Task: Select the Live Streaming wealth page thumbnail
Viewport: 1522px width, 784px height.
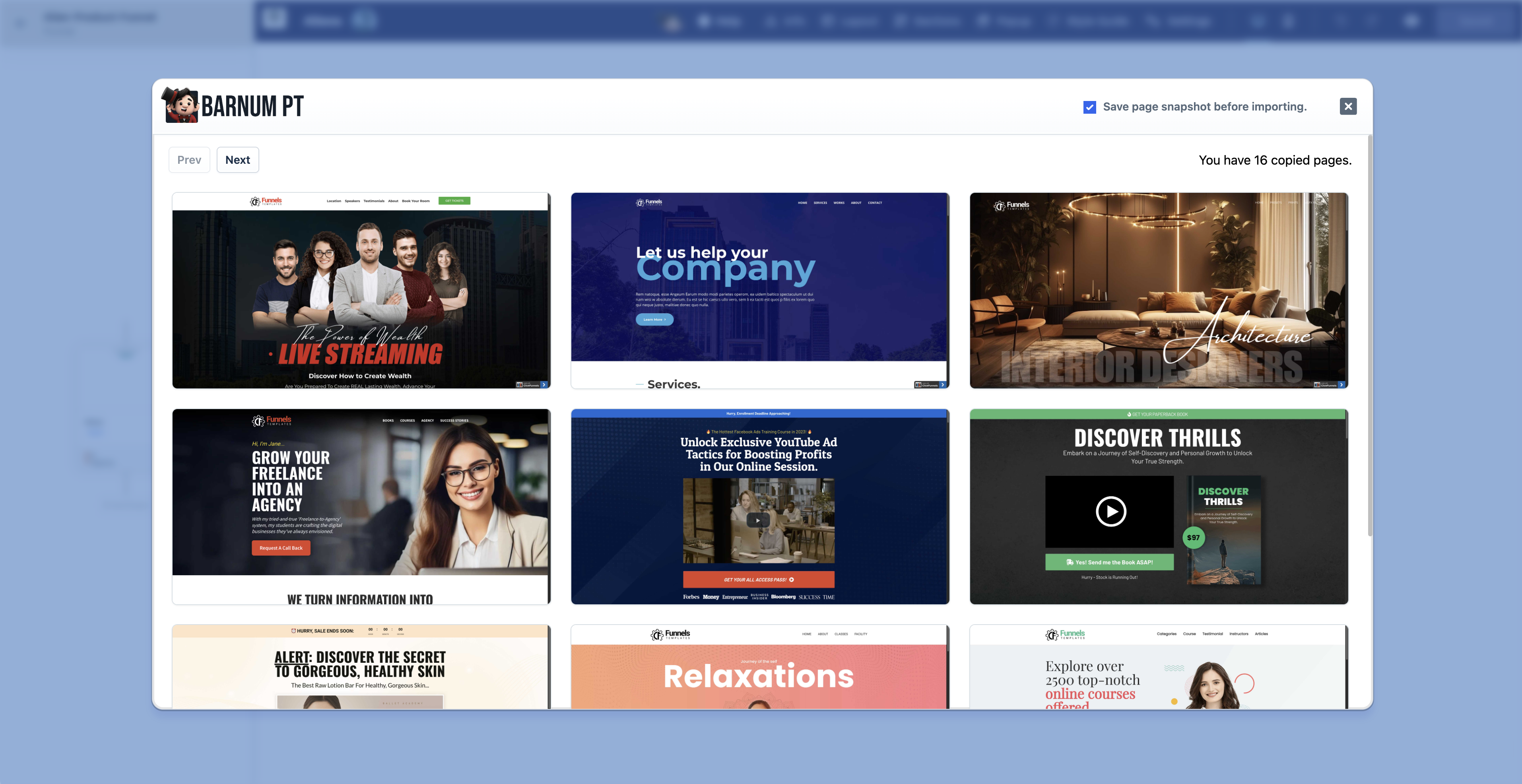Action: click(360, 289)
